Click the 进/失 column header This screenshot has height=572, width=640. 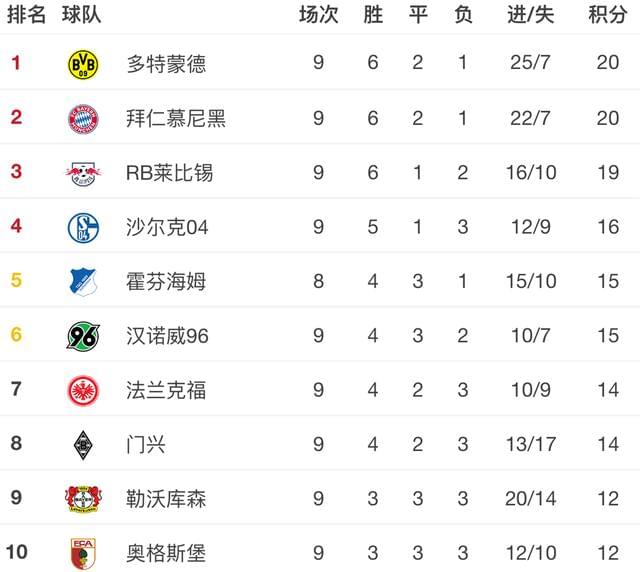(531, 15)
